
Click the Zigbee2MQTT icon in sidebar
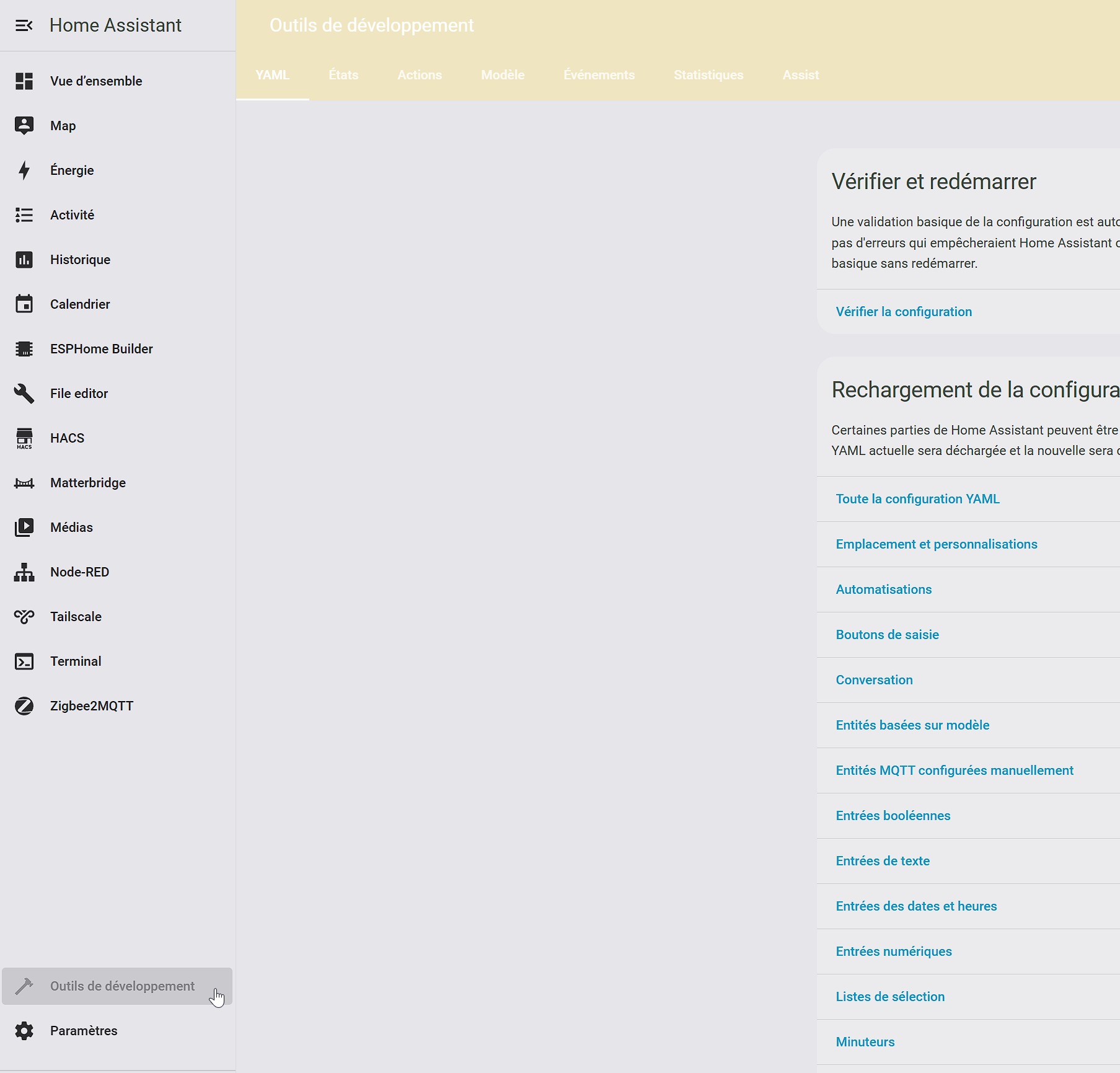pos(24,706)
